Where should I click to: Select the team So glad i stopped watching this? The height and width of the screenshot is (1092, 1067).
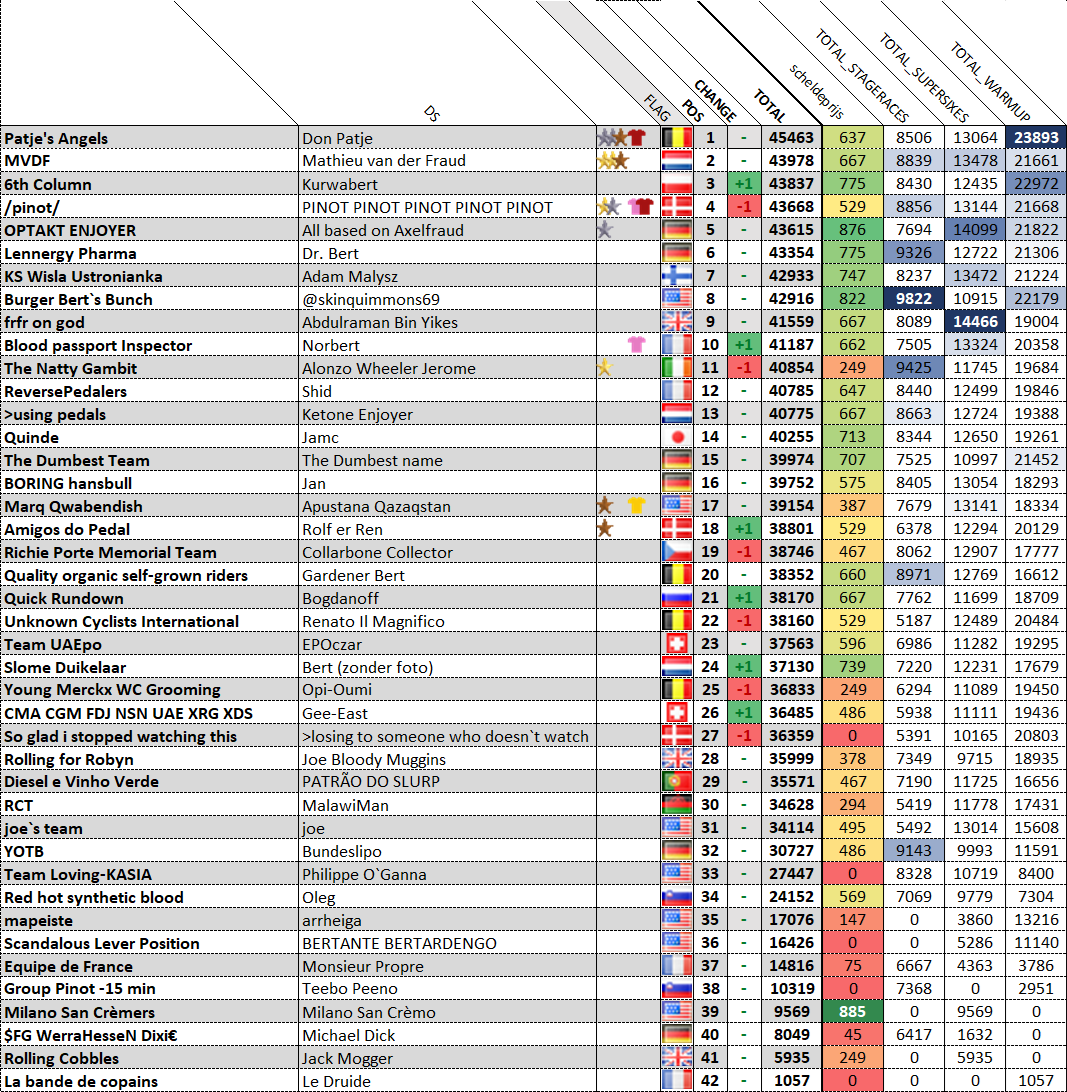(120, 736)
